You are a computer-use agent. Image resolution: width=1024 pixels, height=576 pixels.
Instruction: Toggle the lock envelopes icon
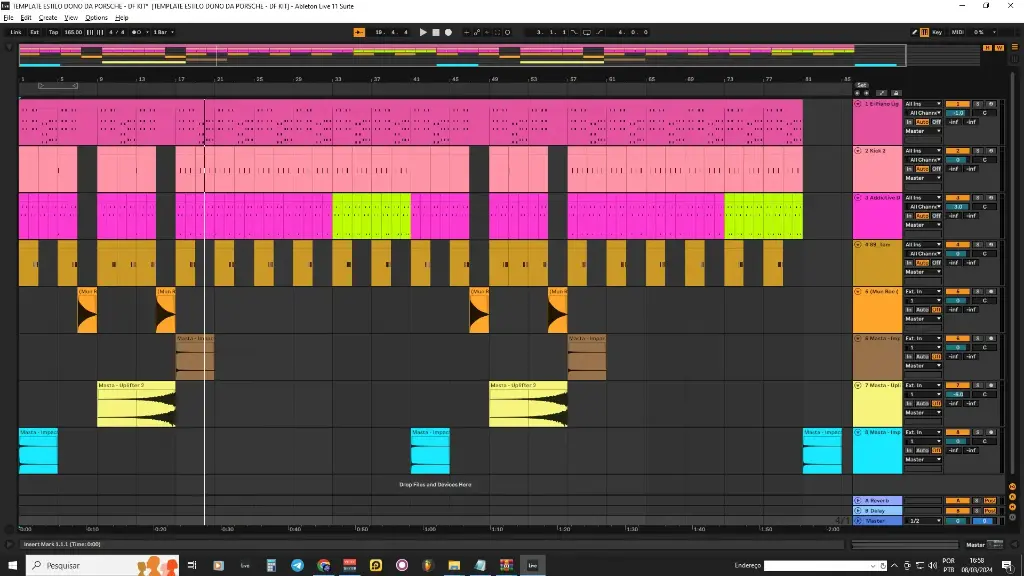point(896,93)
